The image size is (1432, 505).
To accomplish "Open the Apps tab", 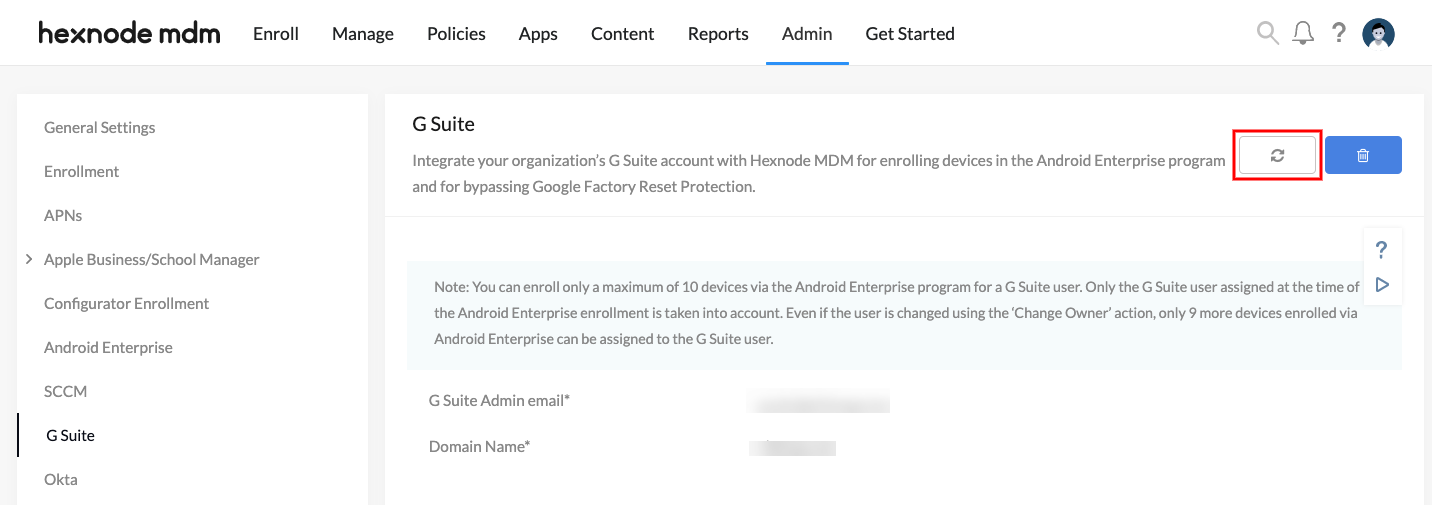I will tap(538, 33).
